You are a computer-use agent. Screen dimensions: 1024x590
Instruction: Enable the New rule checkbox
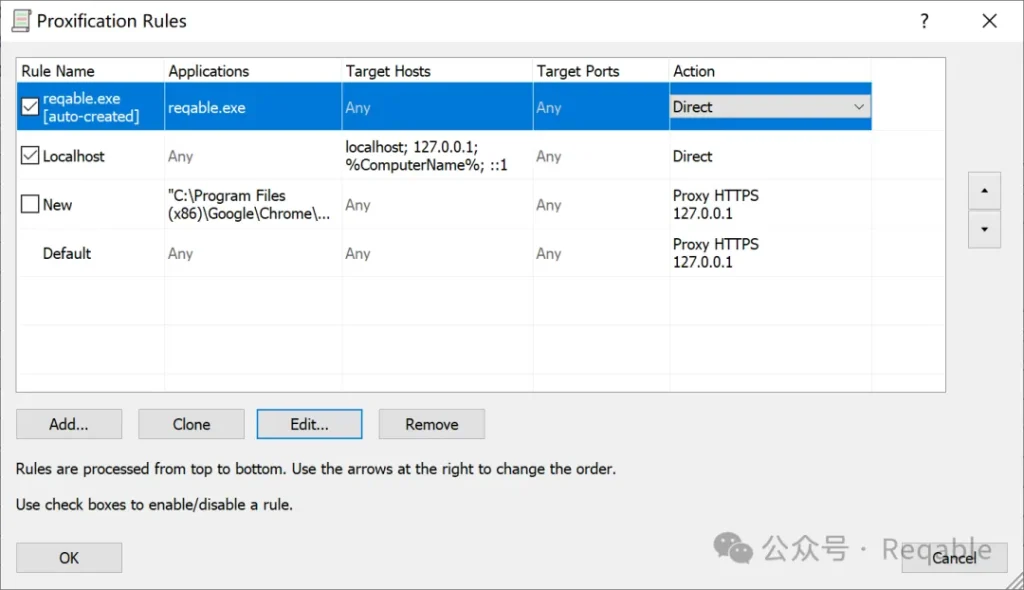[30, 205]
